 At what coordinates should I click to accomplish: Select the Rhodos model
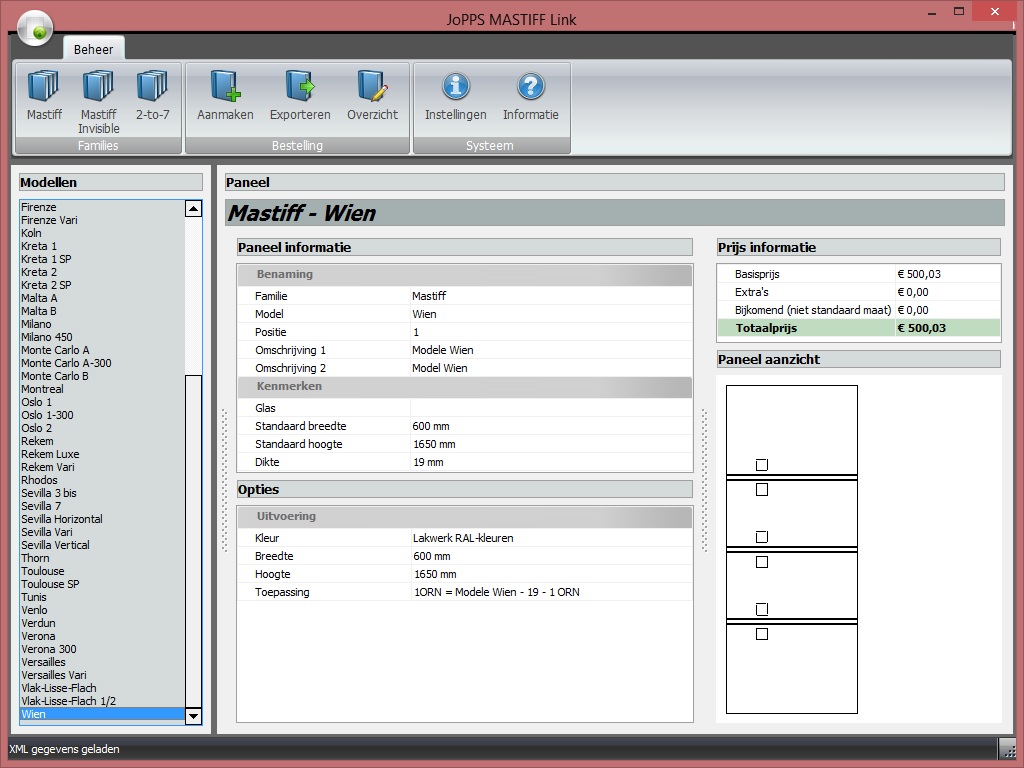click(x=102, y=480)
